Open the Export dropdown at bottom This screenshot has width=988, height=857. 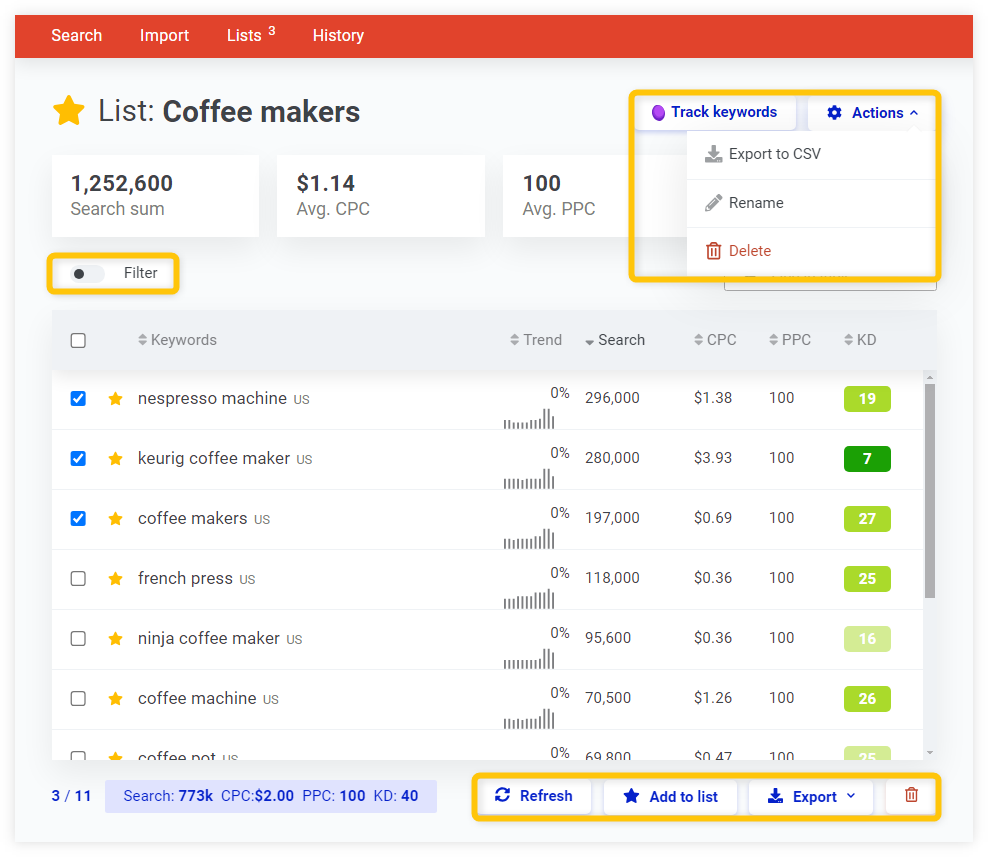point(811,797)
